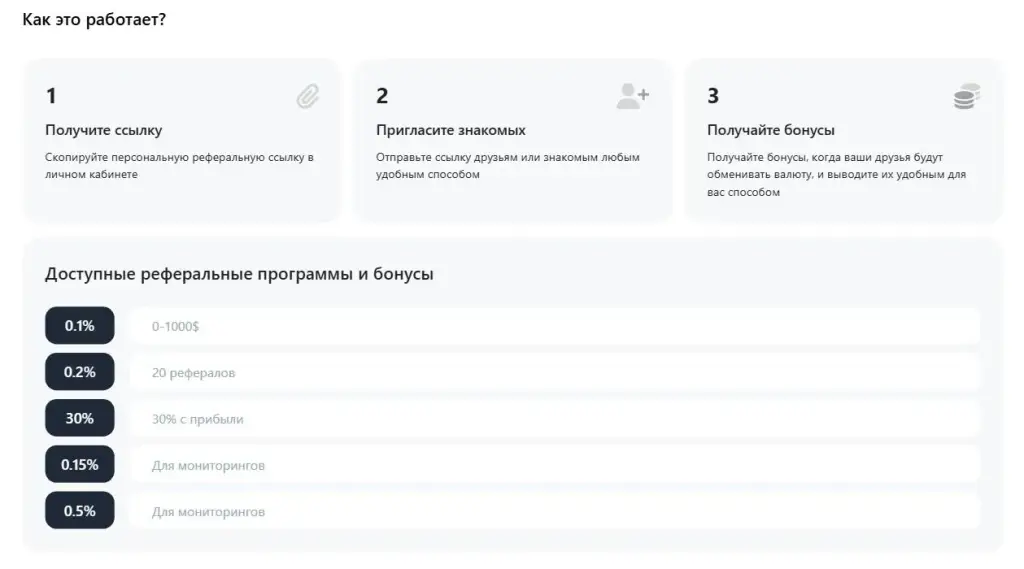Click the step number 2

[382, 96]
